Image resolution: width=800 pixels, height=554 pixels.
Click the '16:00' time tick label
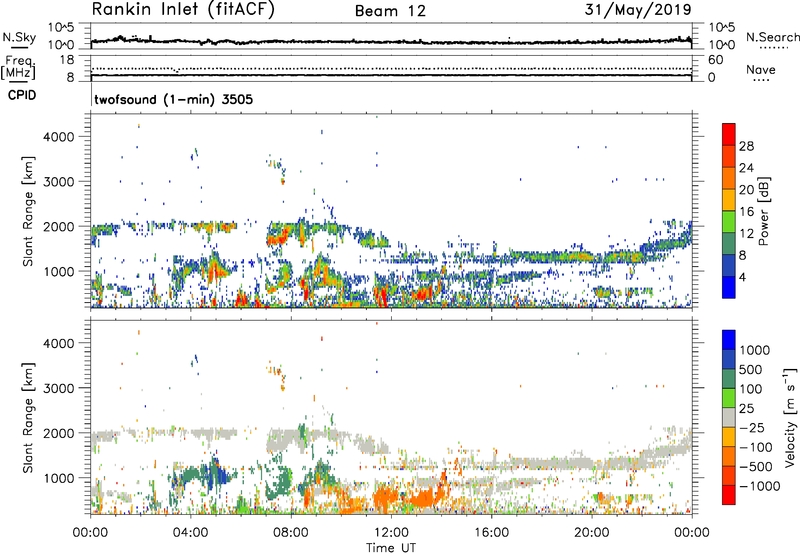pyautogui.click(x=491, y=533)
